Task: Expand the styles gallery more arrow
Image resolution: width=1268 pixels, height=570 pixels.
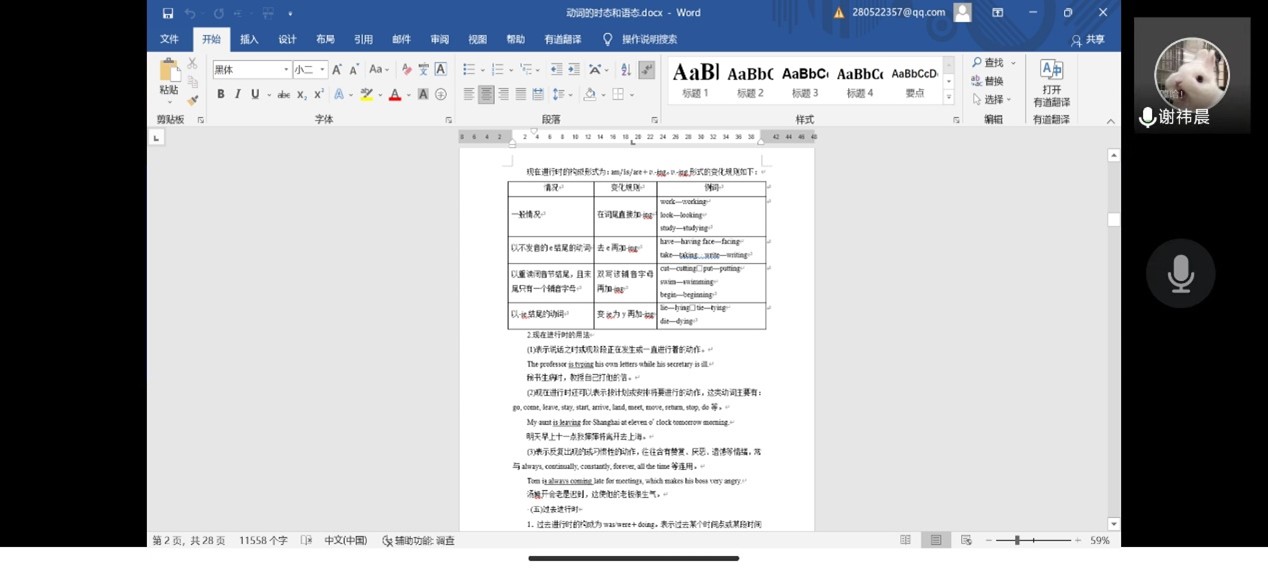Action: (x=948, y=97)
